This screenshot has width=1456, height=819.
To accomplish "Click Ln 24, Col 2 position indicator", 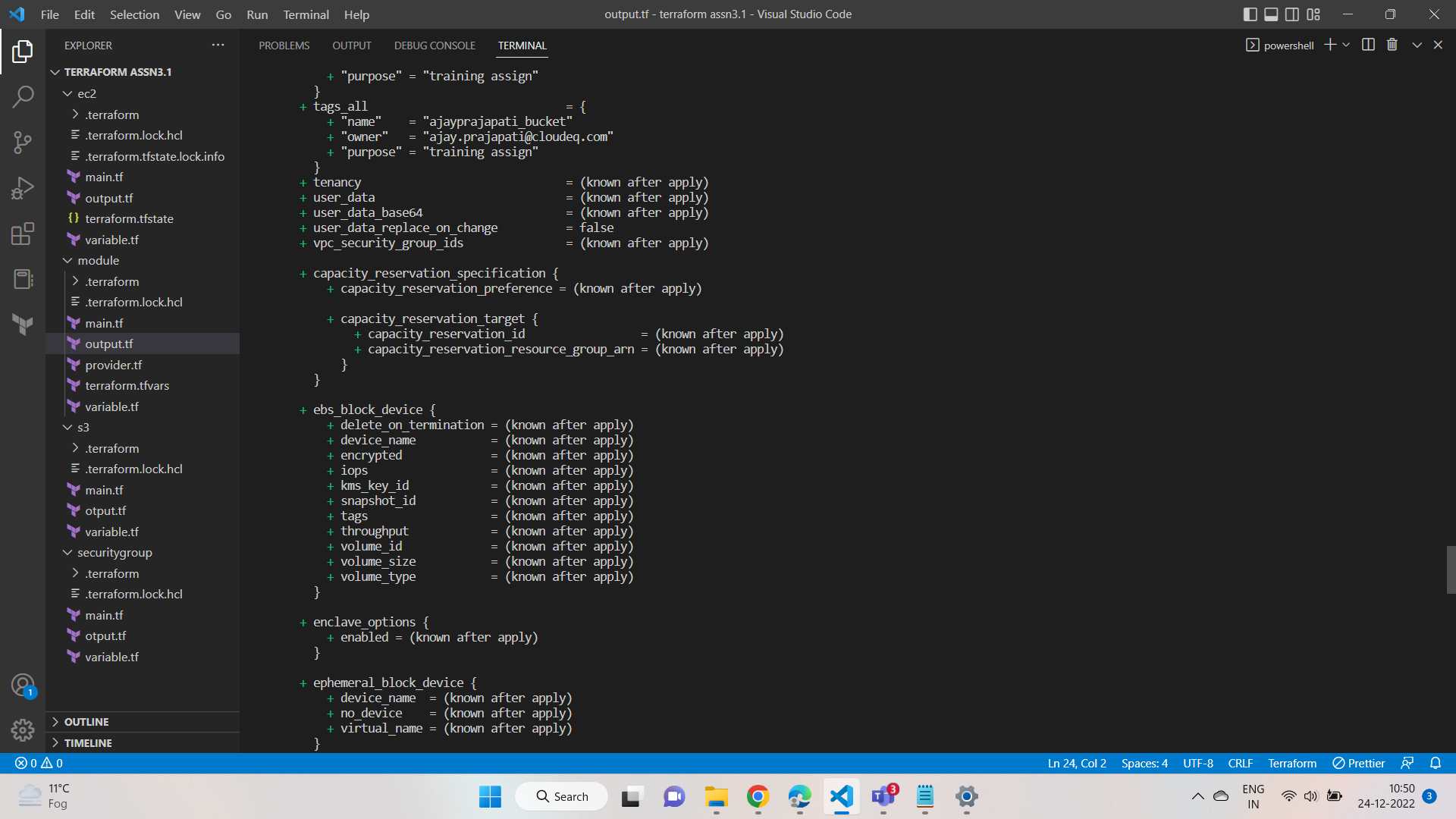I will (x=1077, y=763).
